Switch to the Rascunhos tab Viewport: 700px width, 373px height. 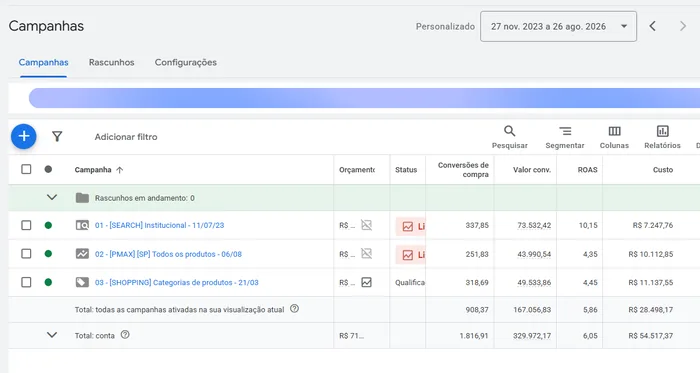pos(112,62)
